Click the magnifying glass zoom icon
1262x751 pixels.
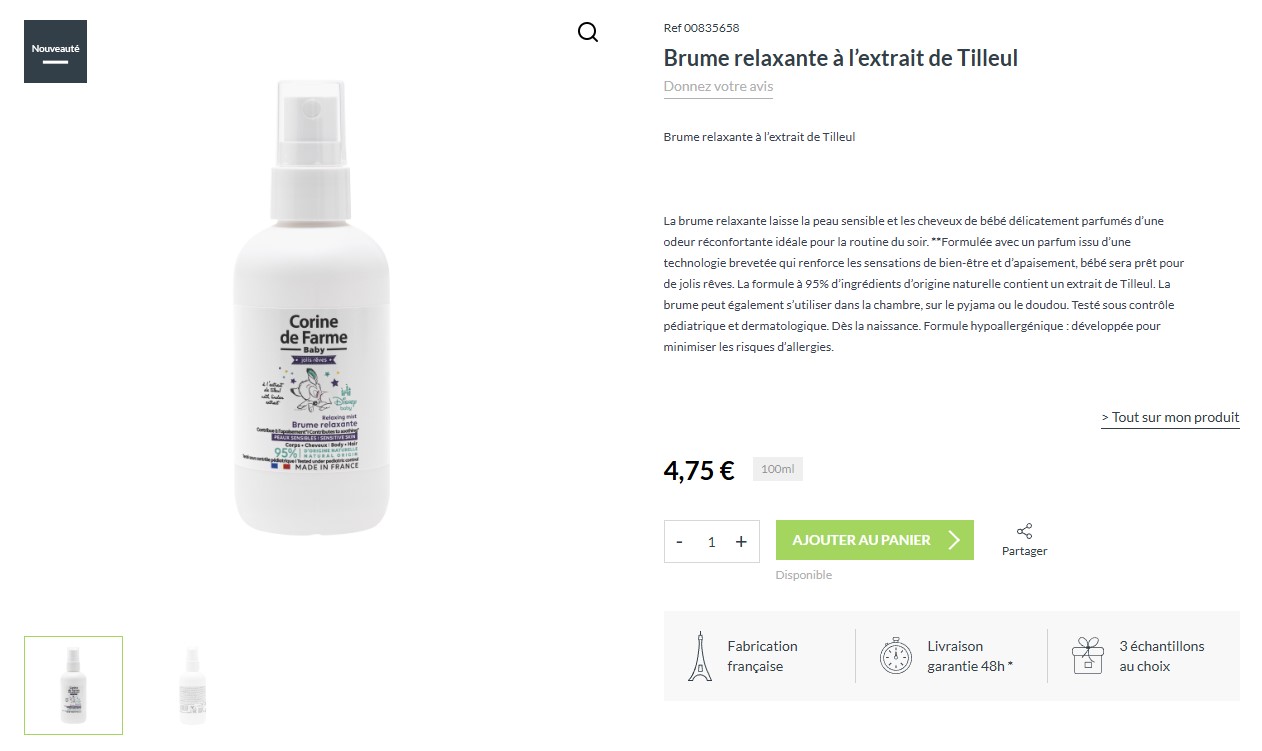(588, 33)
